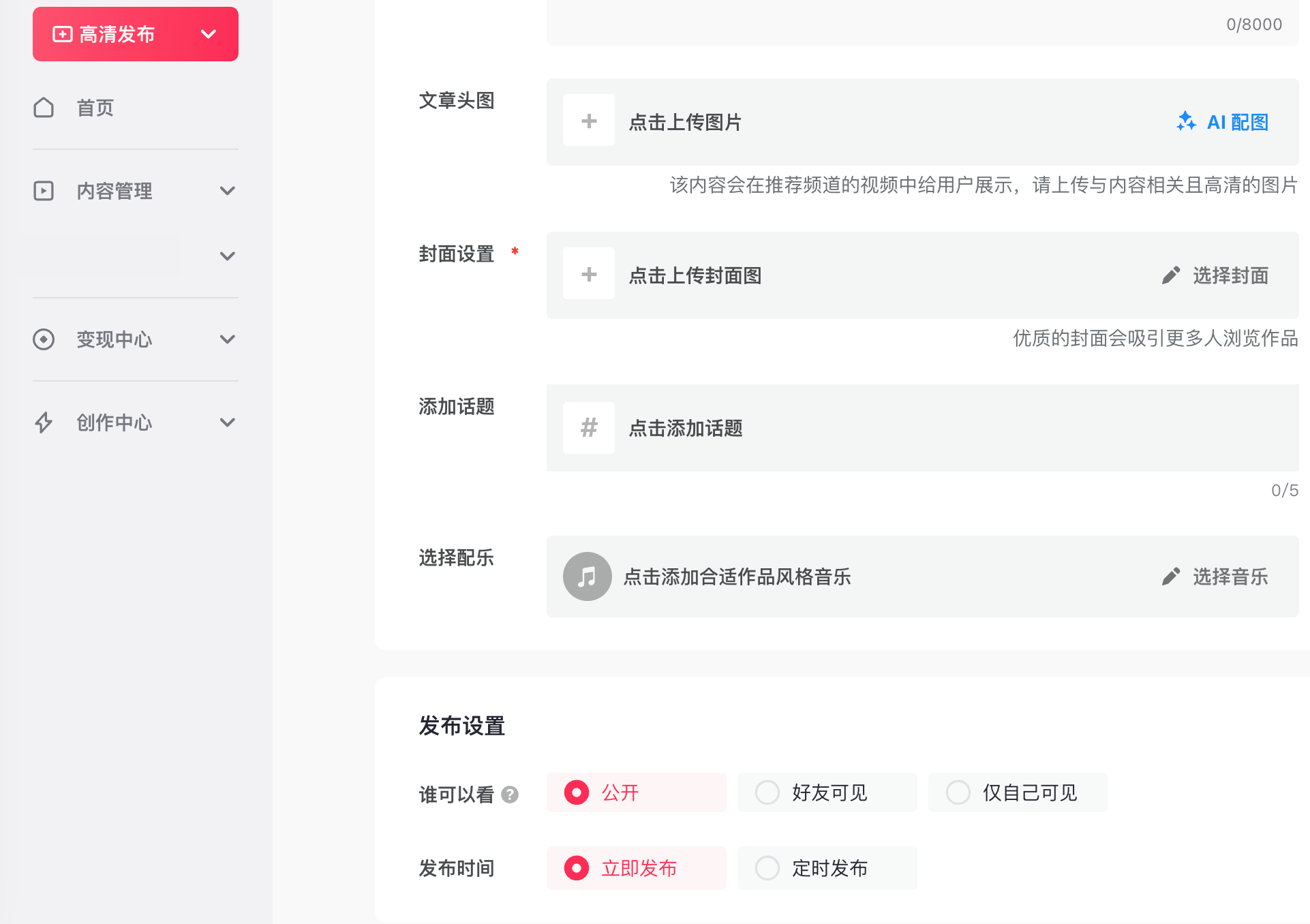
Task: Expand the 内容管理 sidebar menu
Action: (227, 191)
